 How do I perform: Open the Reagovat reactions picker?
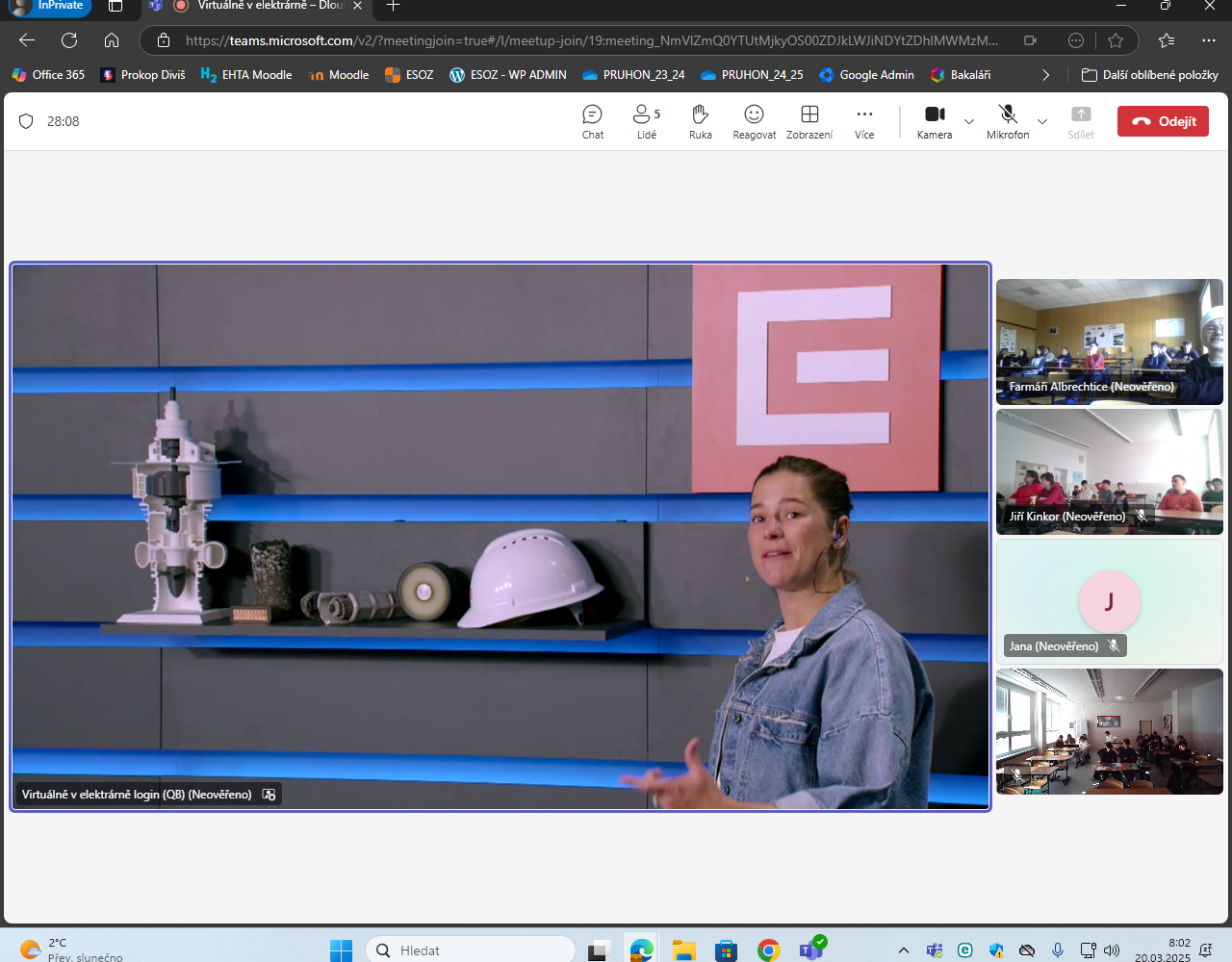[x=755, y=121]
